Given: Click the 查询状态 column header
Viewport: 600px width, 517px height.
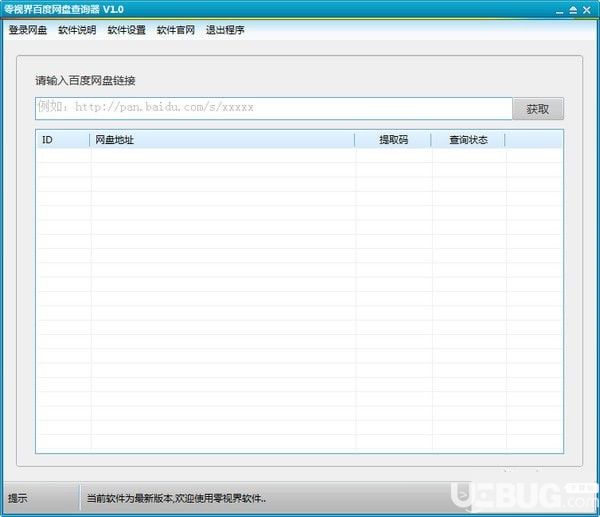Looking at the screenshot, I should pos(468,140).
